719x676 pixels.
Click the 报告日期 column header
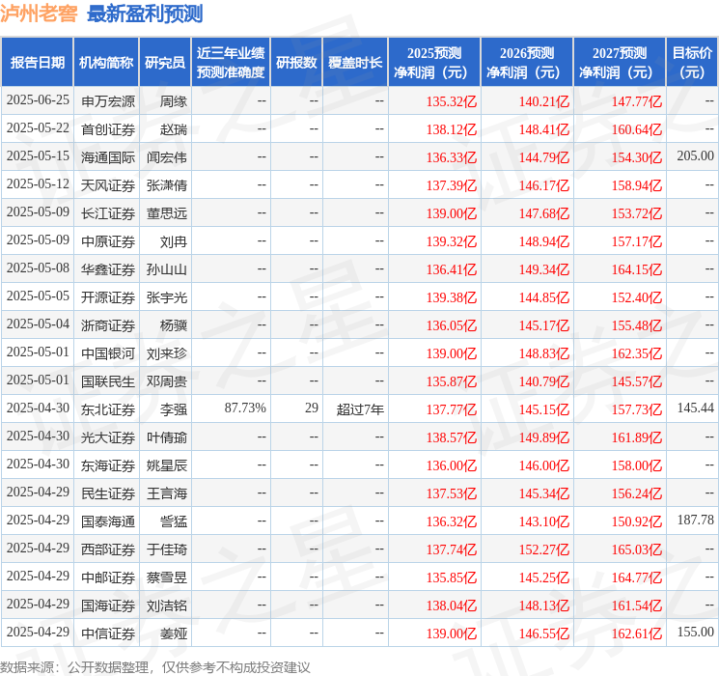tap(37, 62)
